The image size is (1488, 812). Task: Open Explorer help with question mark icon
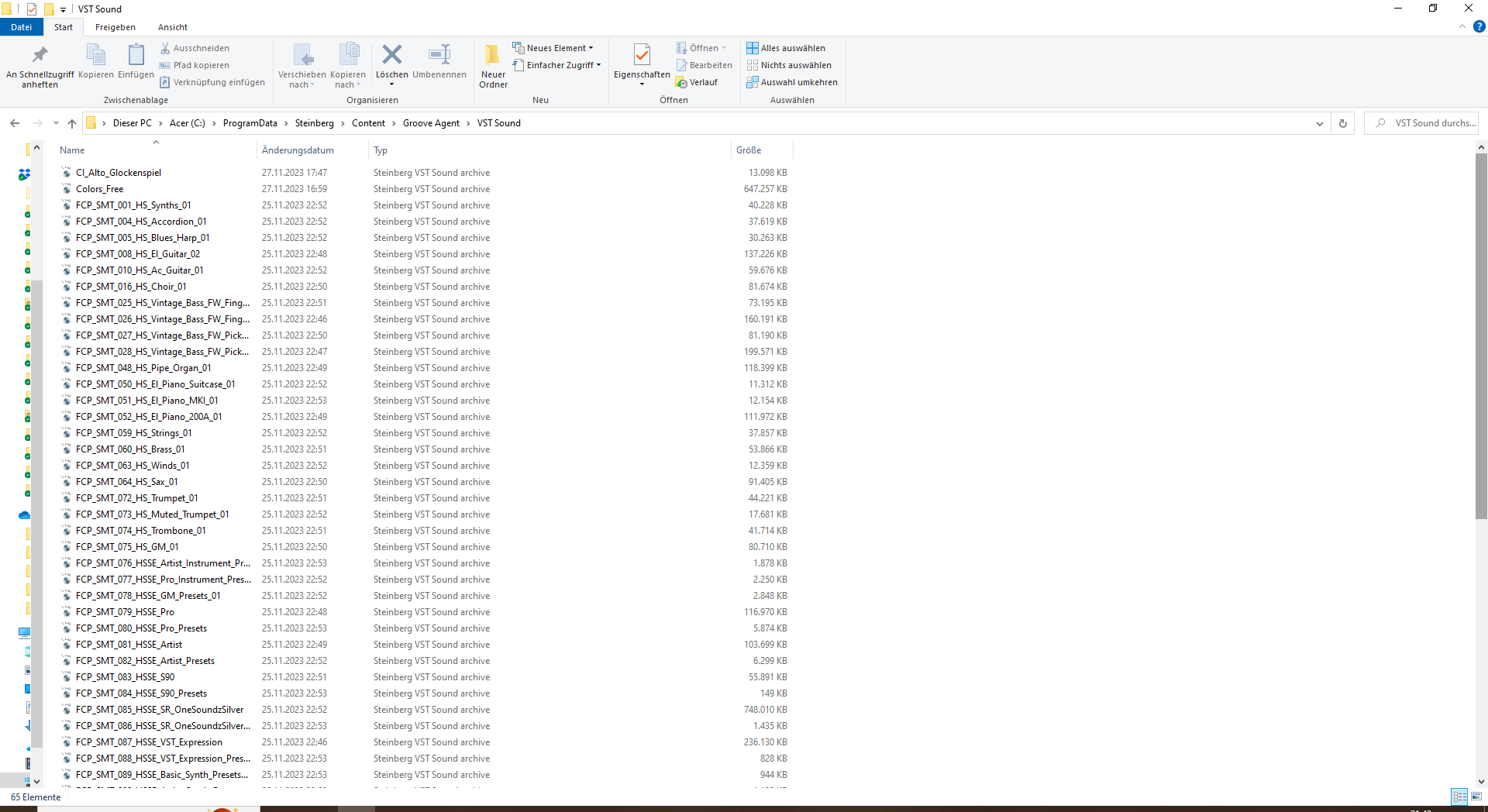pos(1479,26)
